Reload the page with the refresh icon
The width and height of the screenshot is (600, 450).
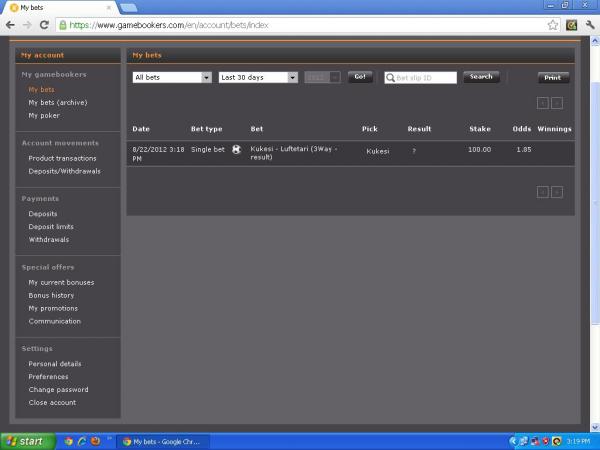click(x=45, y=24)
